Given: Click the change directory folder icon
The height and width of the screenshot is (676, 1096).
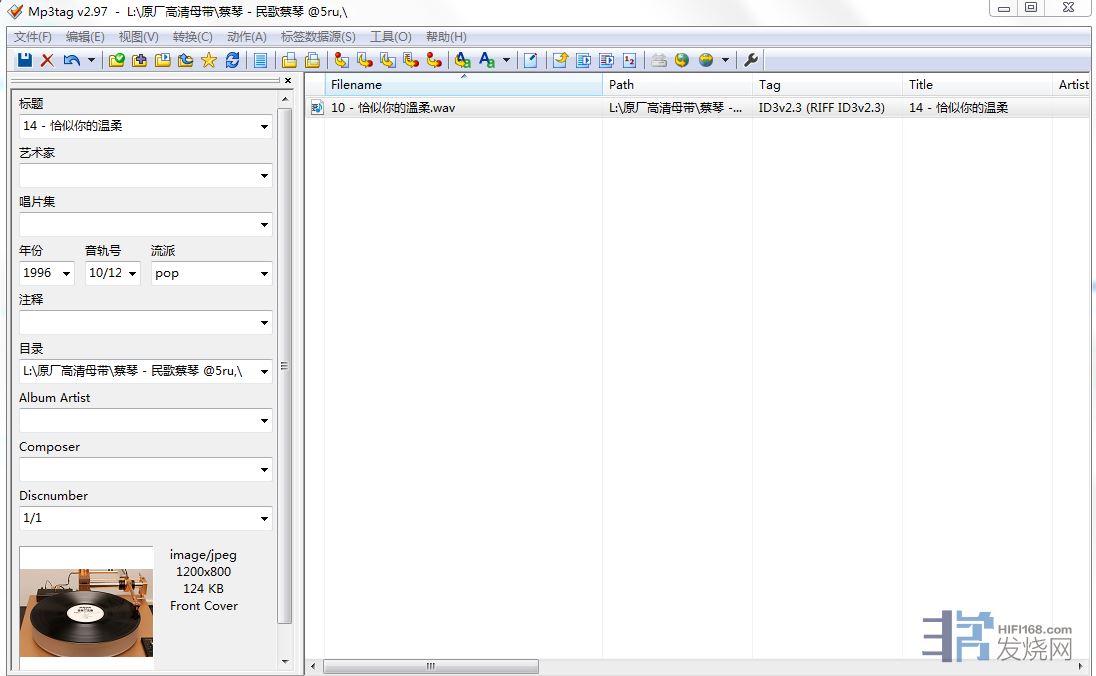Looking at the screenshot, I should click(117, 60).
